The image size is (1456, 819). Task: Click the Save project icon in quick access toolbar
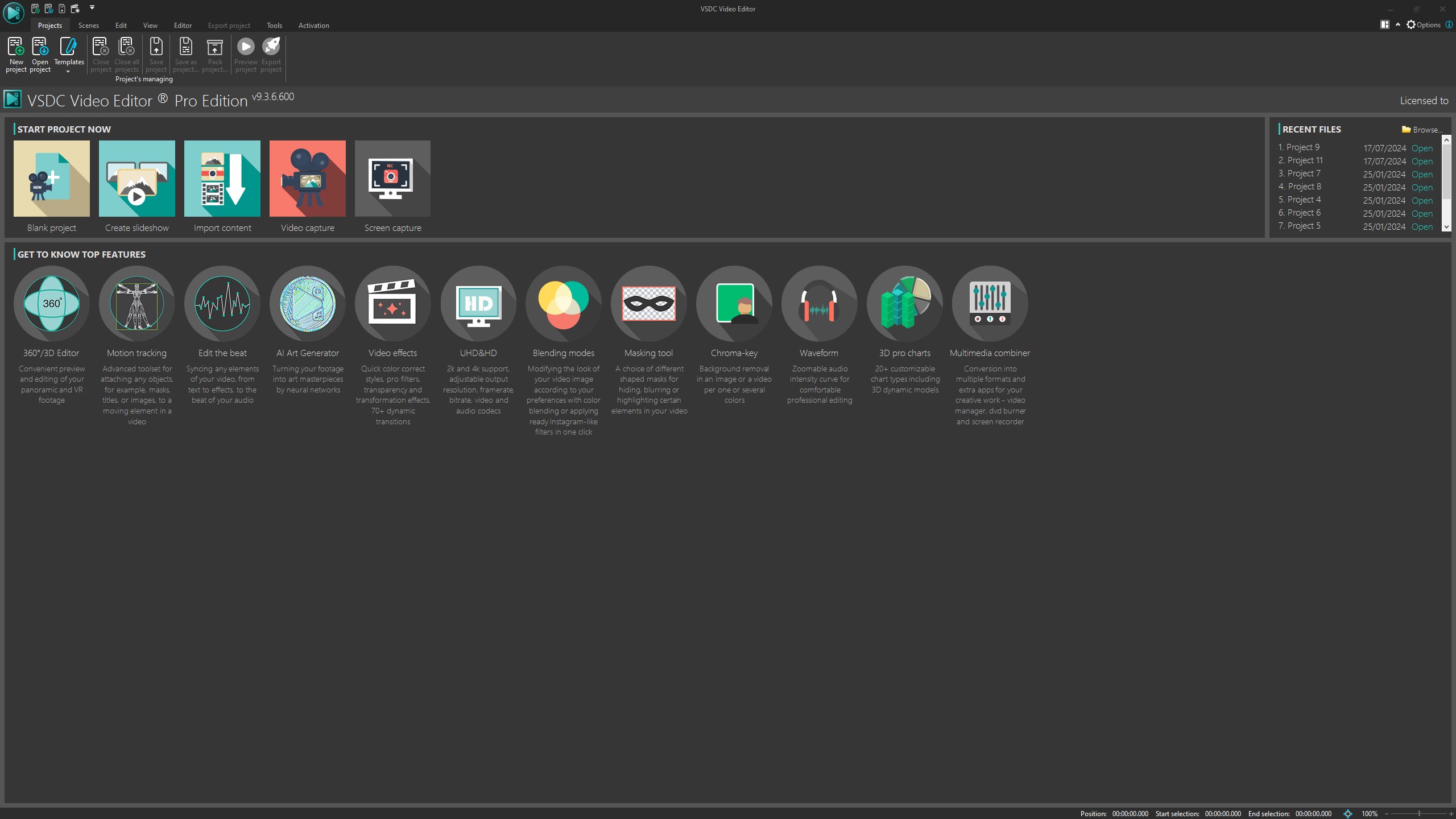(x=62, y=9)
